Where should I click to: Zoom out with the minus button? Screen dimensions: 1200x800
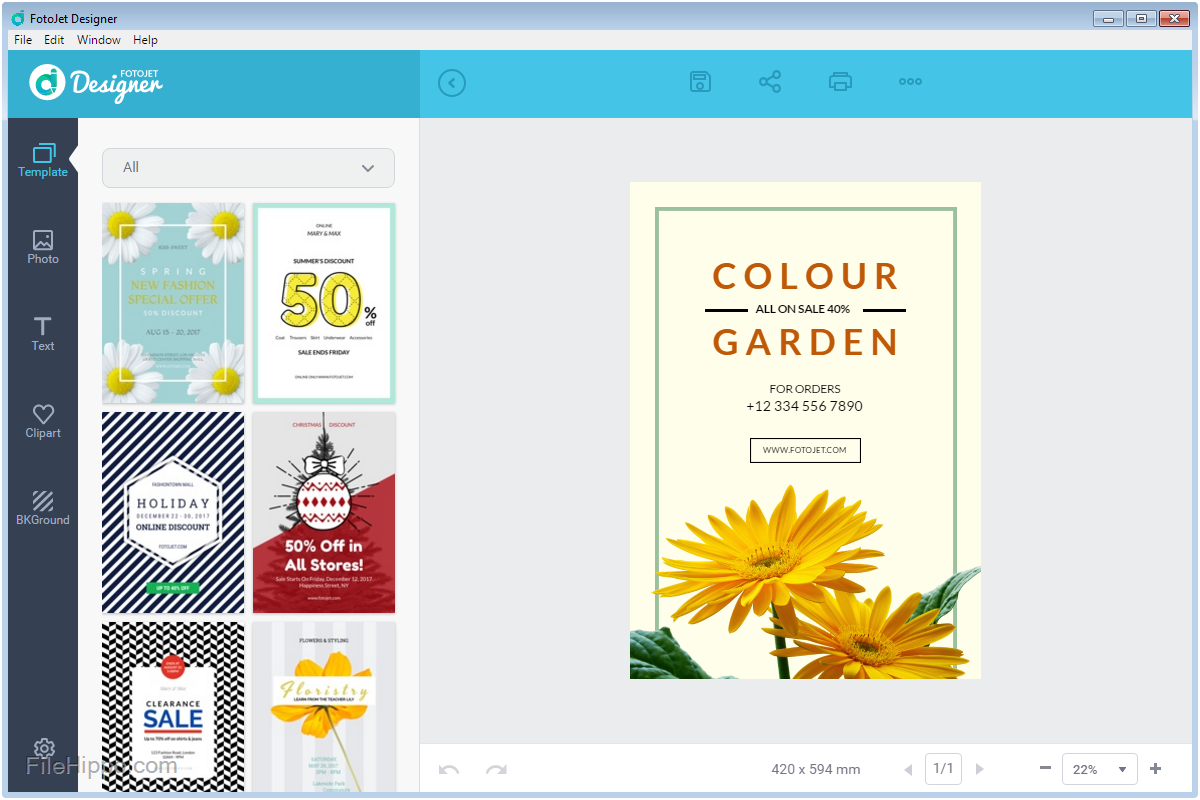click(x=1045, y=769)
